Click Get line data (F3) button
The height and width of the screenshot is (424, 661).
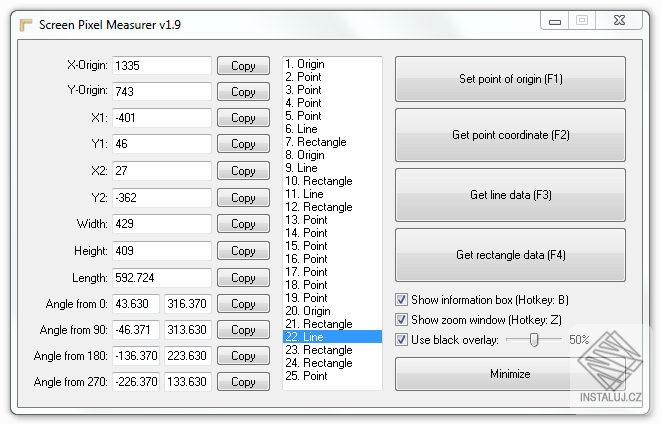510,195
